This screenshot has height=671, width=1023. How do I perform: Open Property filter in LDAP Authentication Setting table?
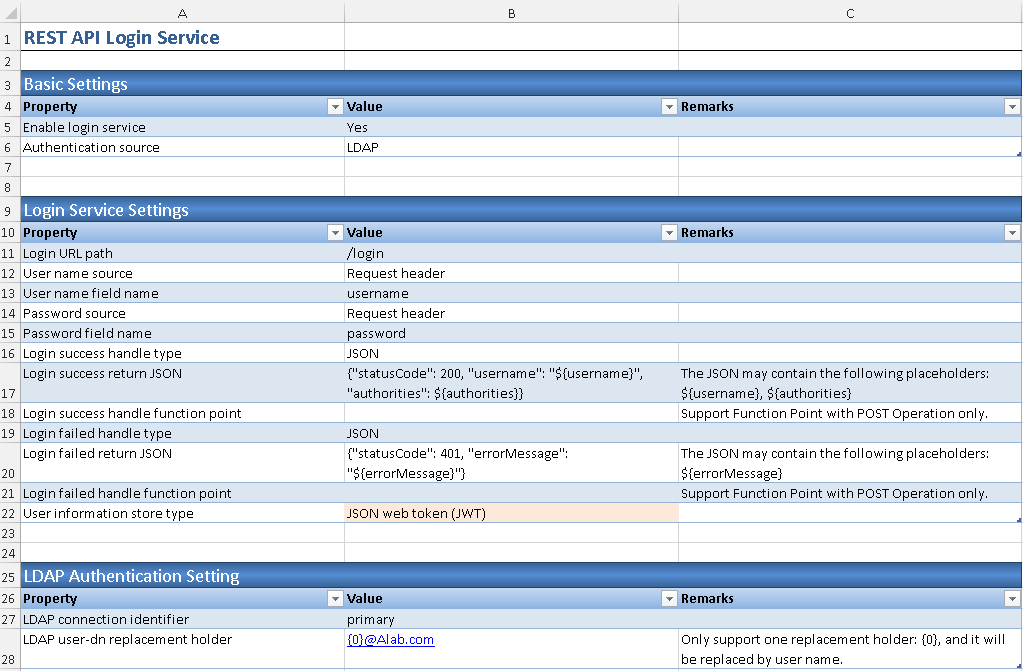(334, 599)
